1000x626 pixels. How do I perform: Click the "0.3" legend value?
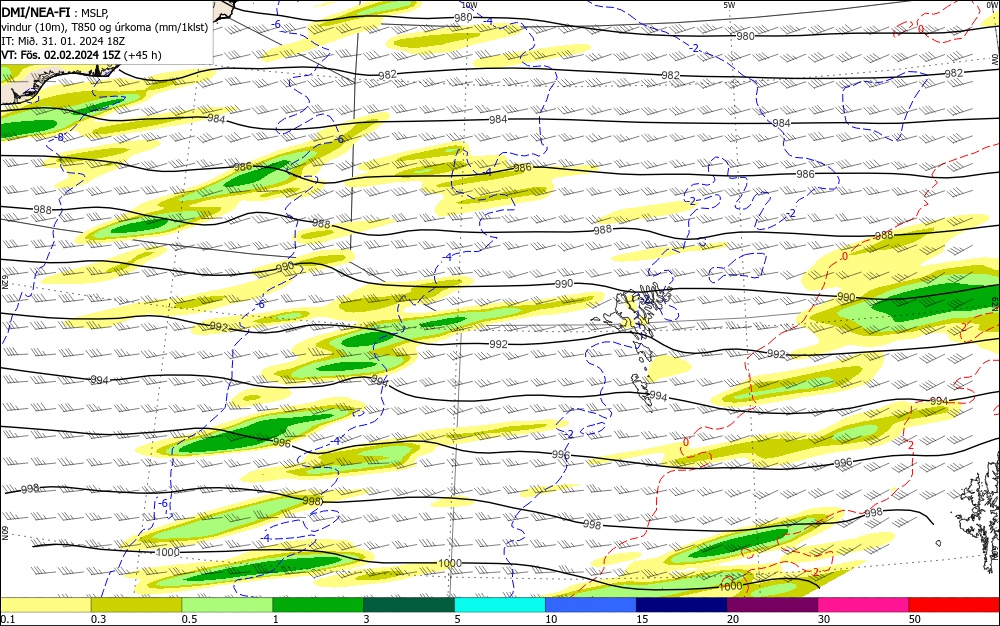click(98, 619)
